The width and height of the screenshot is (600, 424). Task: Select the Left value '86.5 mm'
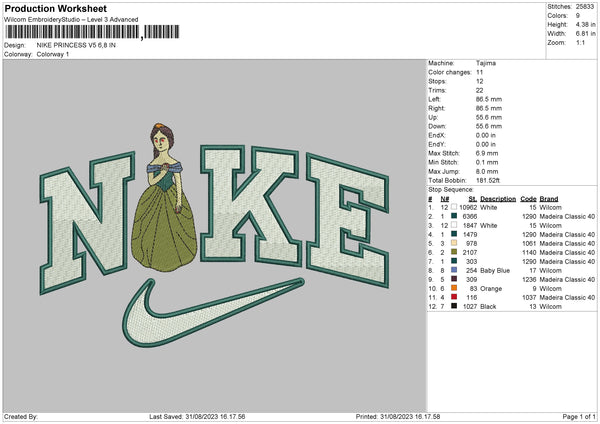[x=489, y=99]
